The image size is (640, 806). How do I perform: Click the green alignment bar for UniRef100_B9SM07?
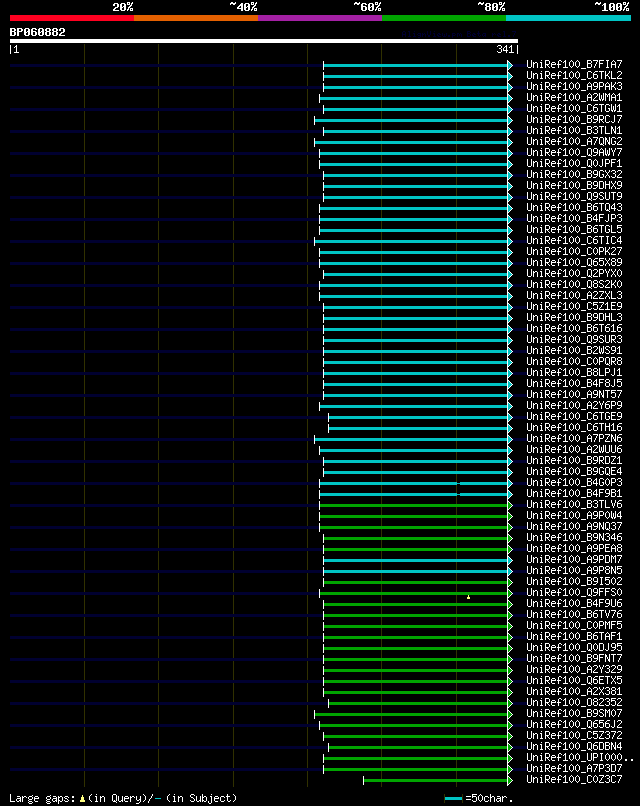[x=411, y=715]
